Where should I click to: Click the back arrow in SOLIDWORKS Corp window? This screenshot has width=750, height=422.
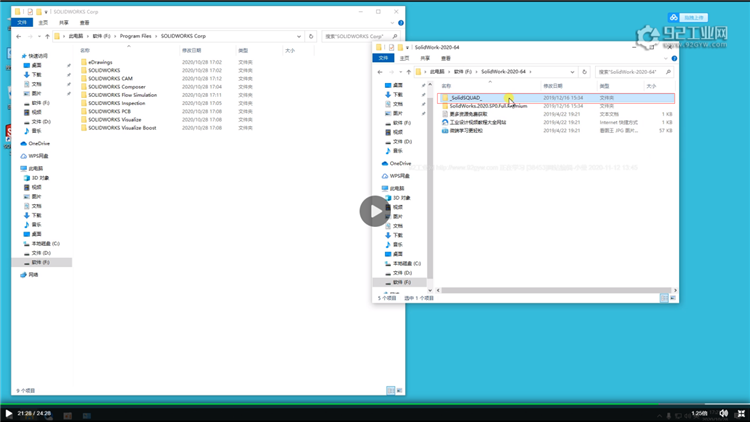point(19,36)
